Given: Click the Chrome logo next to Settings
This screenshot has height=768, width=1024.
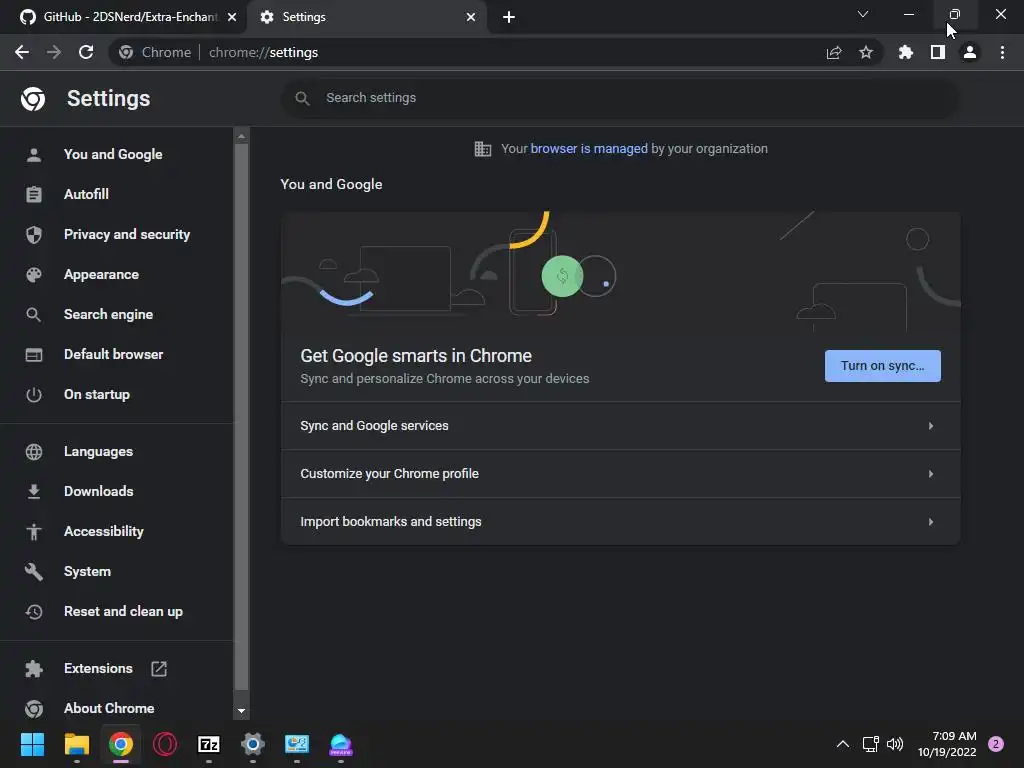Looking at the screenshot, I should [33, 99].
